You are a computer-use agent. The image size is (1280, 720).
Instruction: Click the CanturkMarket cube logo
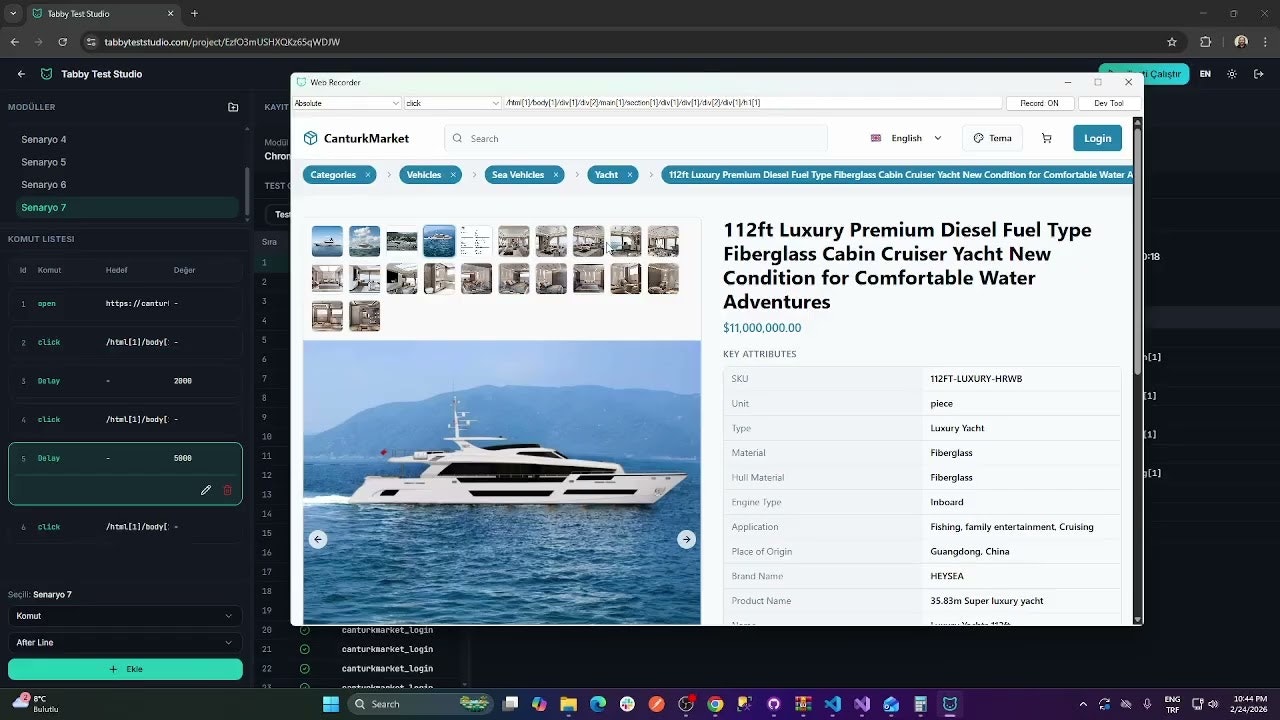coord(310,138)
